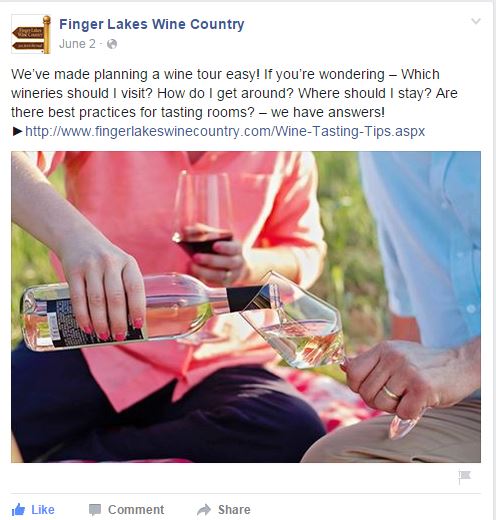Open the wine pouring photo
The image size is (496, 520).
pos(246,307)
